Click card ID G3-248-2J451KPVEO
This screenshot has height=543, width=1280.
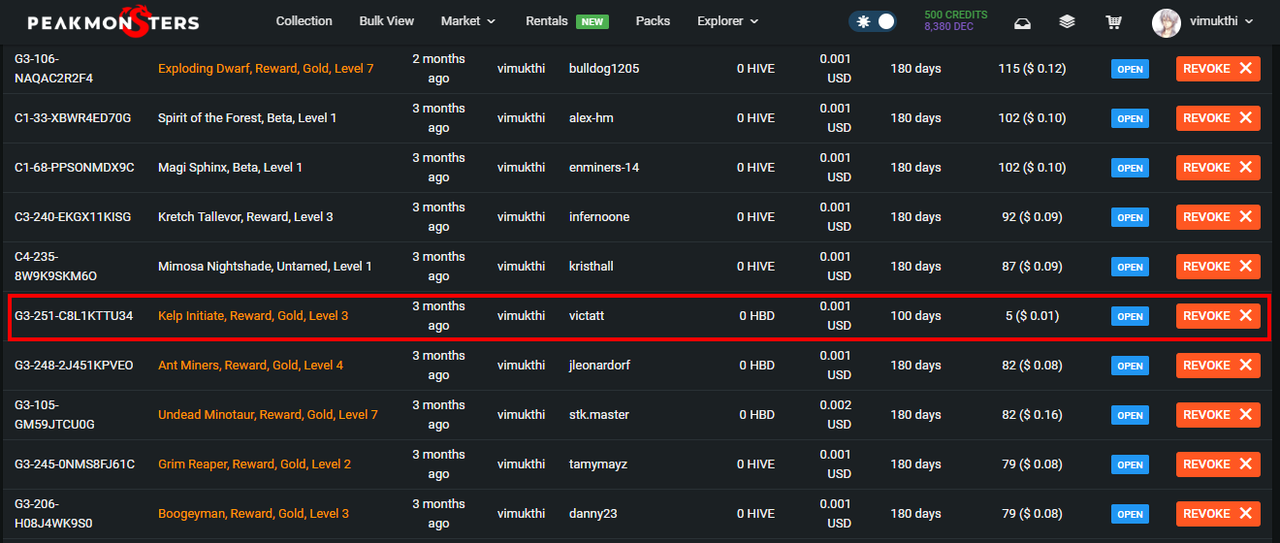pyautogui.click(x=74, y=366)
